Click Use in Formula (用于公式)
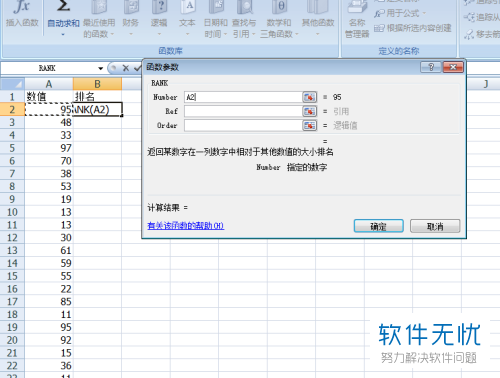 tap(400, 14)
